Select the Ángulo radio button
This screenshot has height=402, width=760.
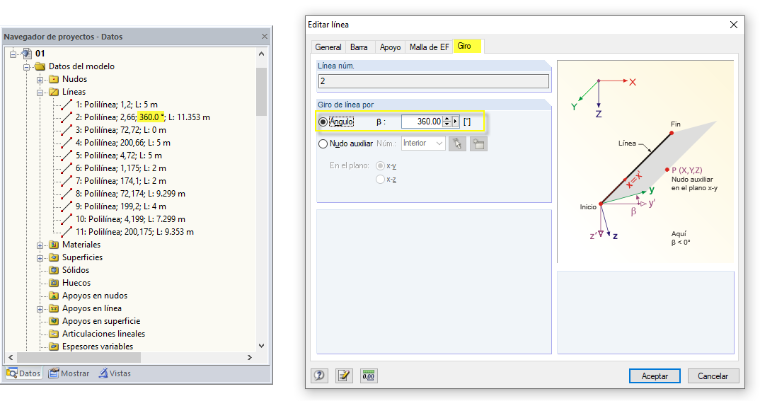point(323,122)
